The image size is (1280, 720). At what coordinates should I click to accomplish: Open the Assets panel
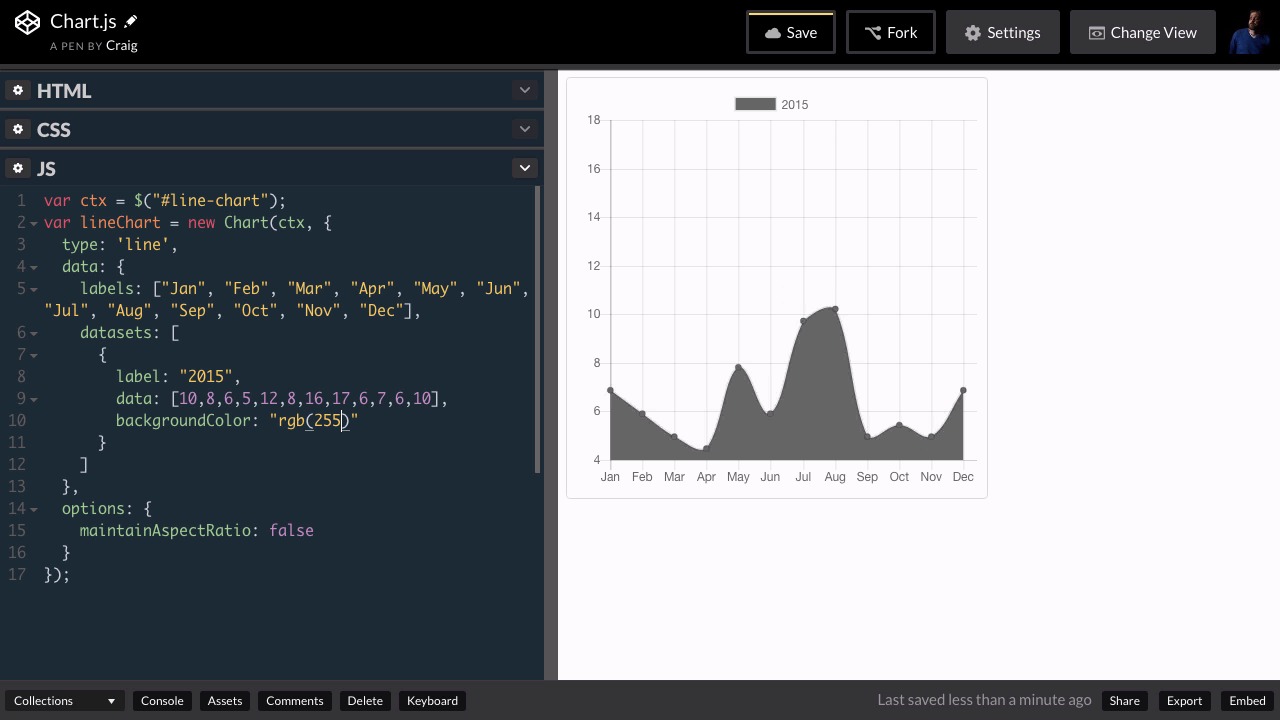click(x=225, y=701)
